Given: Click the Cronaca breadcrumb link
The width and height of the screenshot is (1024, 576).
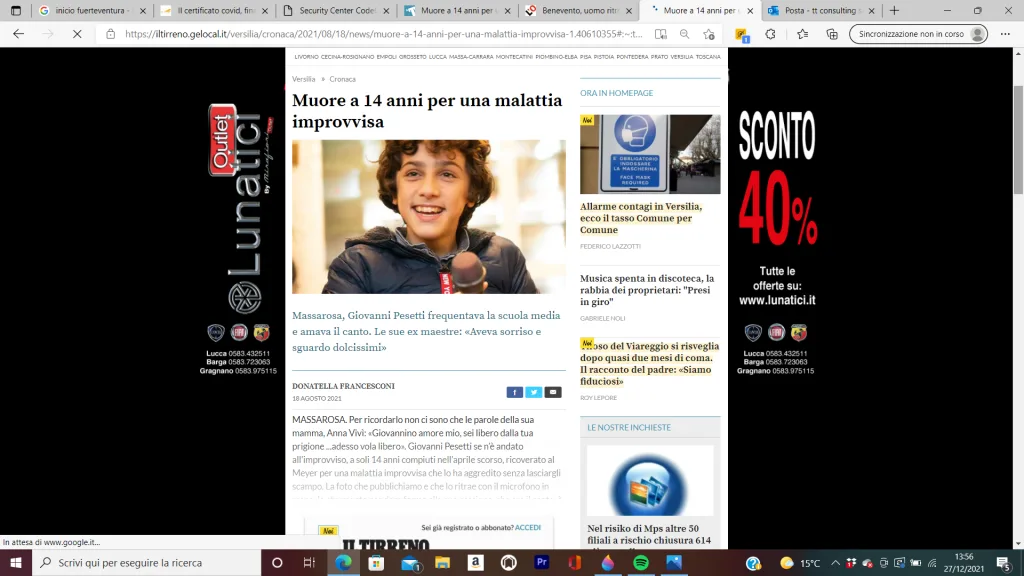Looking at the screenshot, I should (342, 79).
